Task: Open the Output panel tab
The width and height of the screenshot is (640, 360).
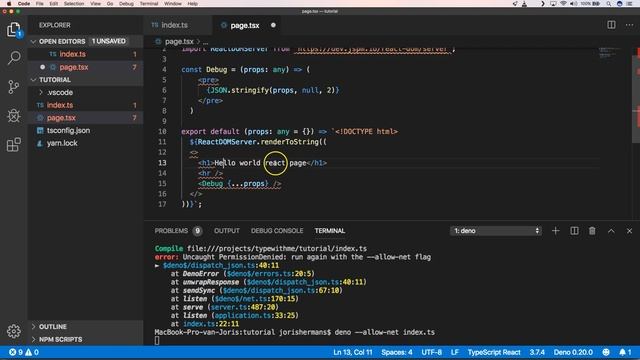Action: (x=227, y=231)
